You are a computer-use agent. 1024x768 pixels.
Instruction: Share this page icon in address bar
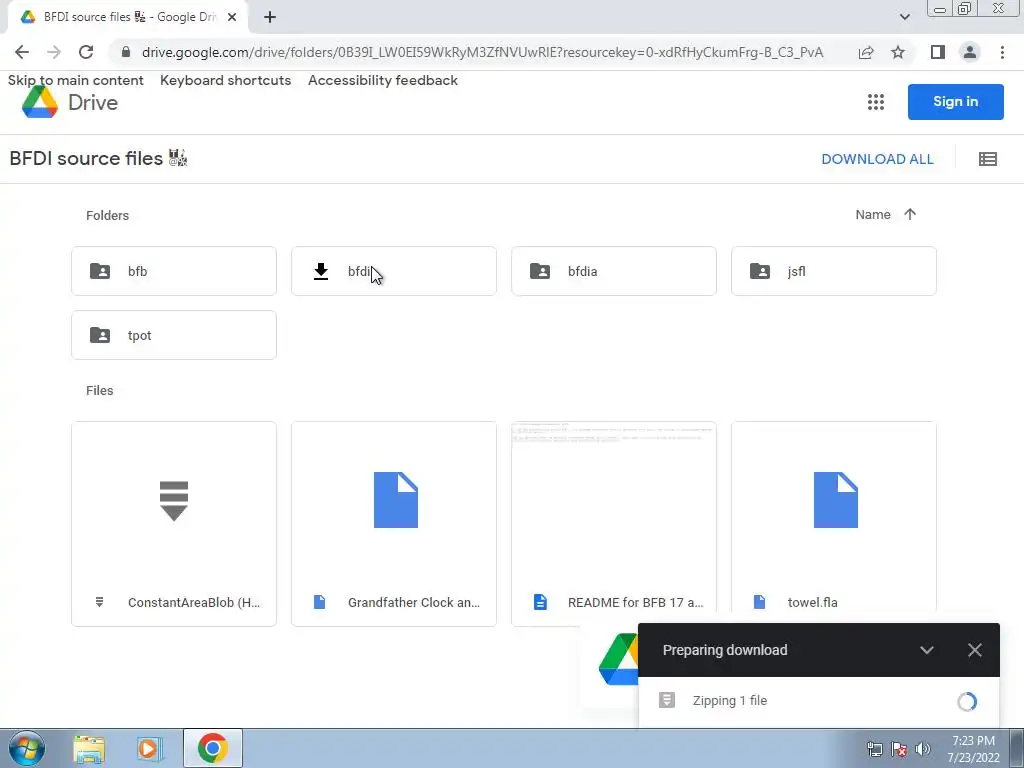[x=866, y=52]
